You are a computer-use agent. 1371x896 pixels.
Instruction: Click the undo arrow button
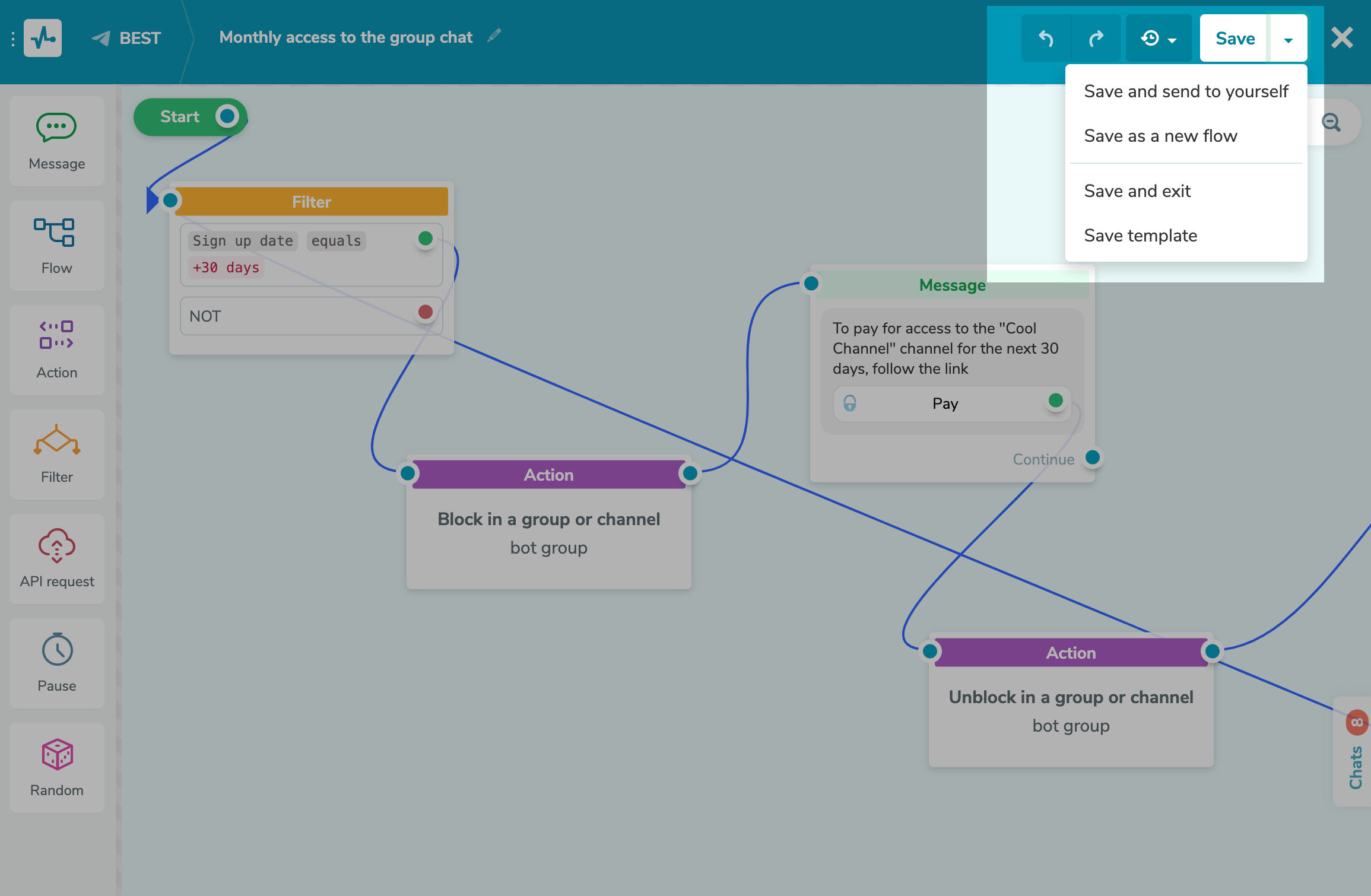coord(1046,39)
